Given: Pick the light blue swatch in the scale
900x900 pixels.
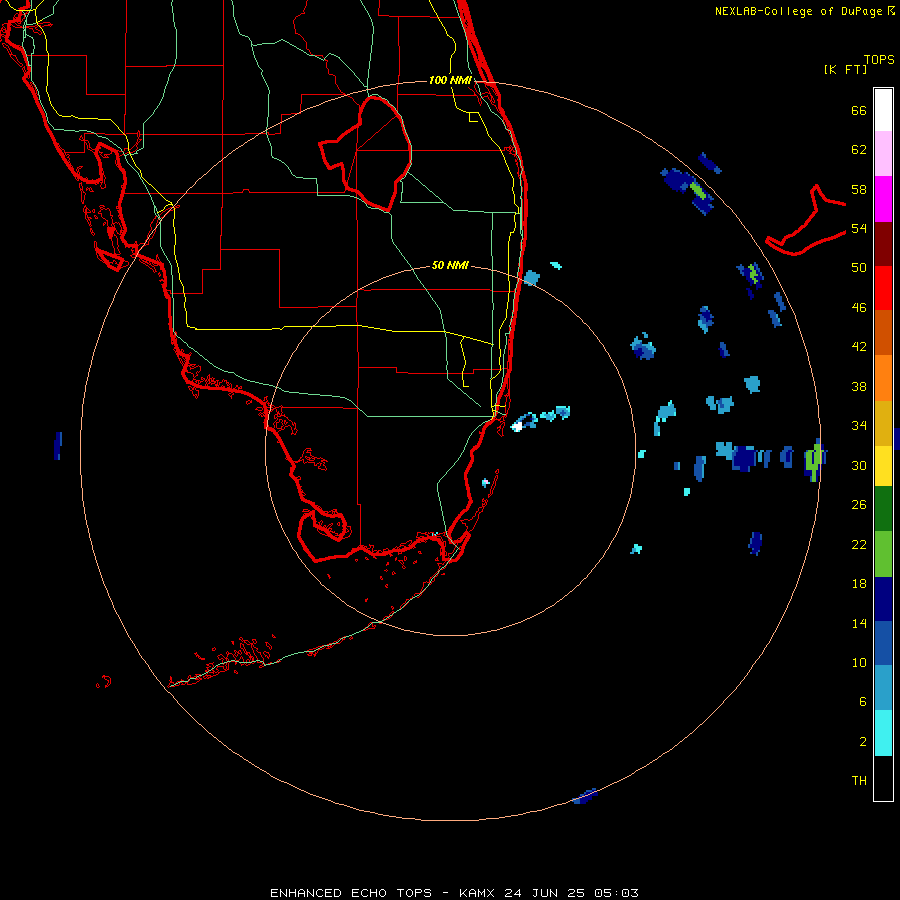Looking at the screenshot, I should [883, 688].
